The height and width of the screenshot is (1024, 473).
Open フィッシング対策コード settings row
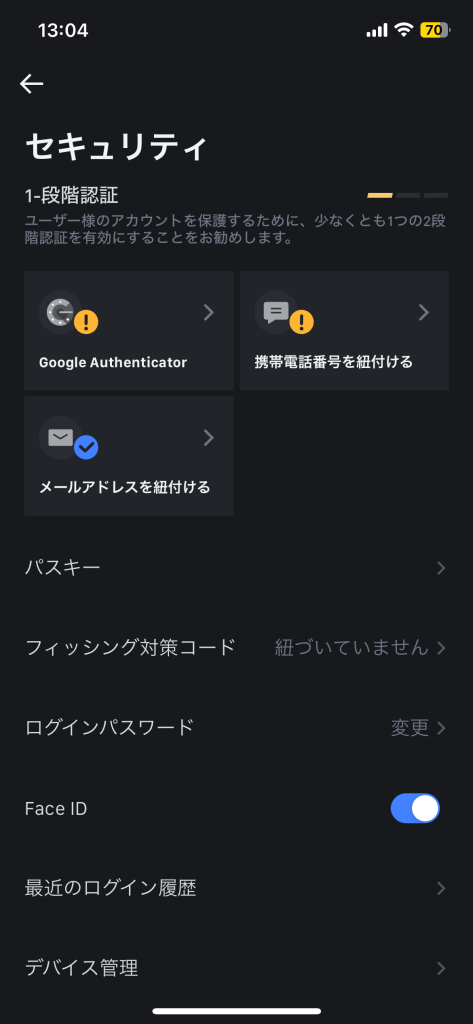point(236,648)
